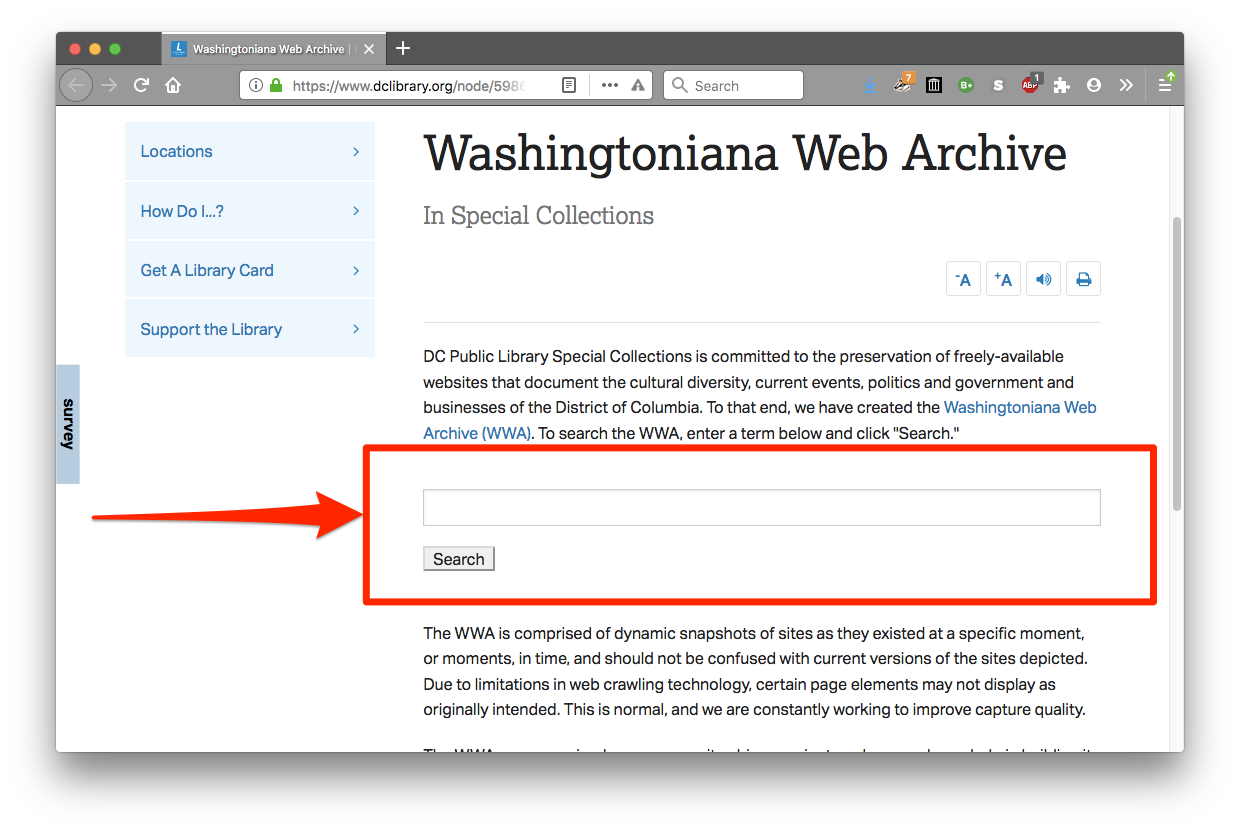Screen dimensions: 1240x832
Task: Open a new browser tab
Action: pos(403,49)
